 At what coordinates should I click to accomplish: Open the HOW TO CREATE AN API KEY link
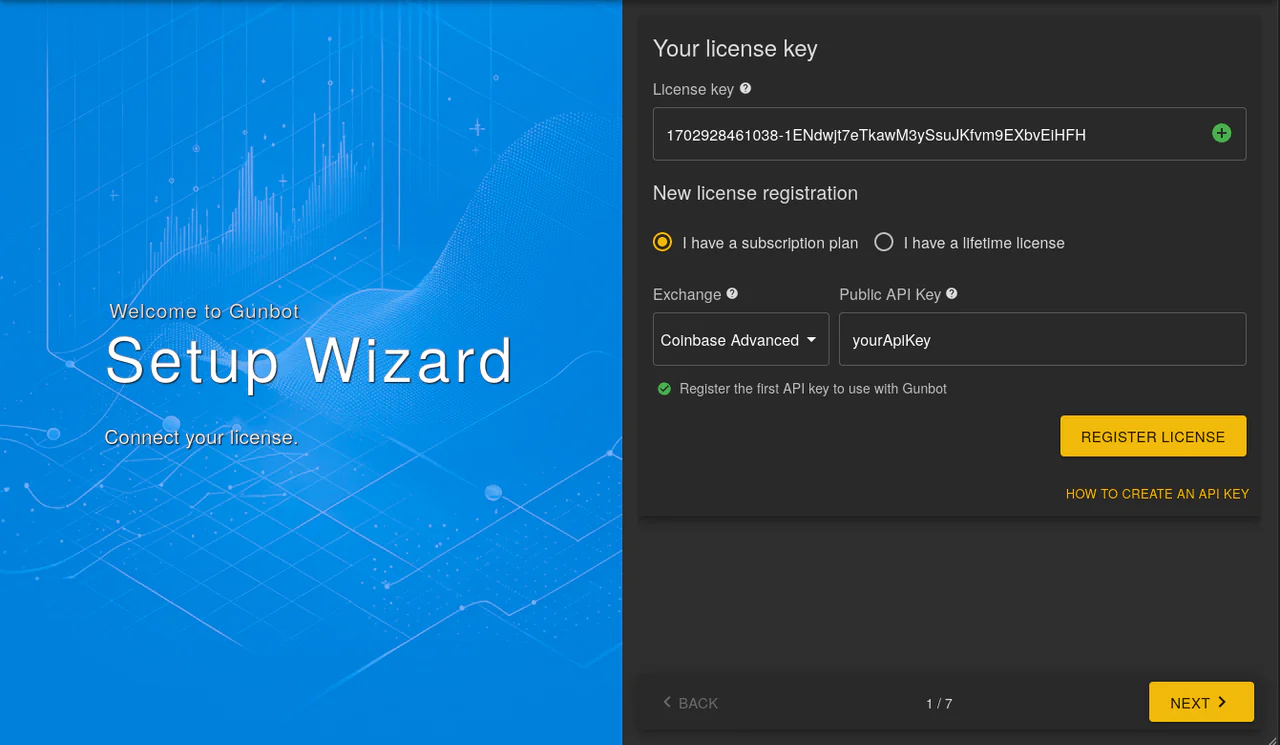(x=1157, y=494)
